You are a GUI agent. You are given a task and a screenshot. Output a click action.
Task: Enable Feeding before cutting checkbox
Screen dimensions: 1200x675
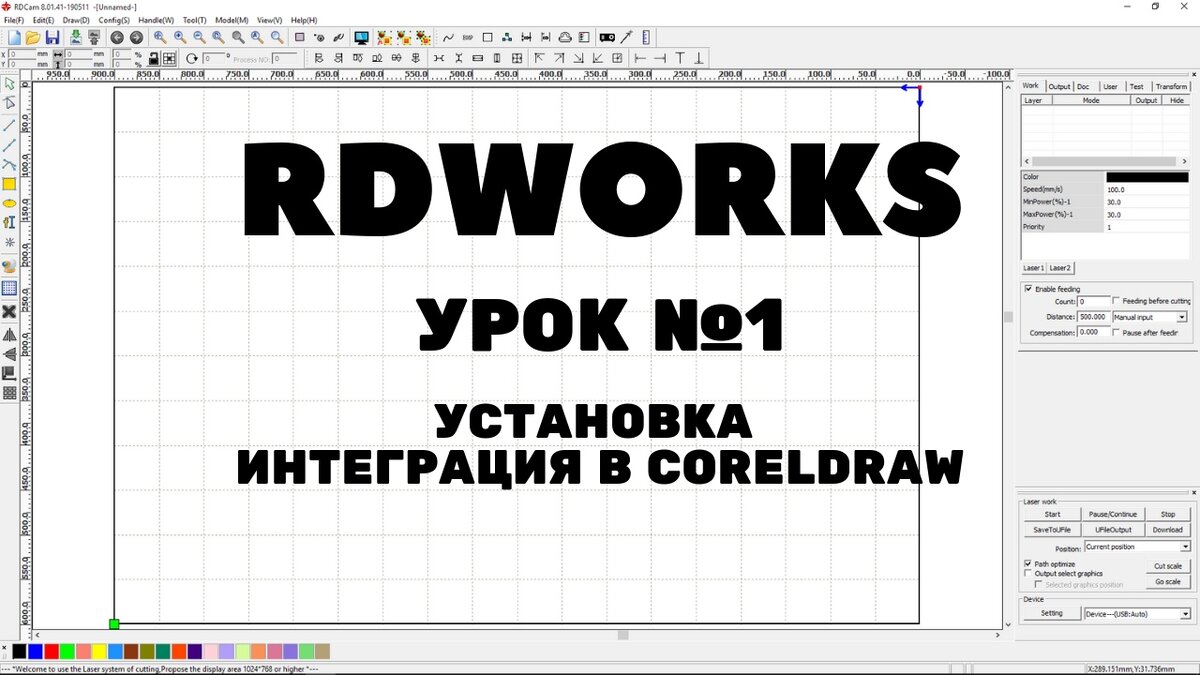(1117, 301)
